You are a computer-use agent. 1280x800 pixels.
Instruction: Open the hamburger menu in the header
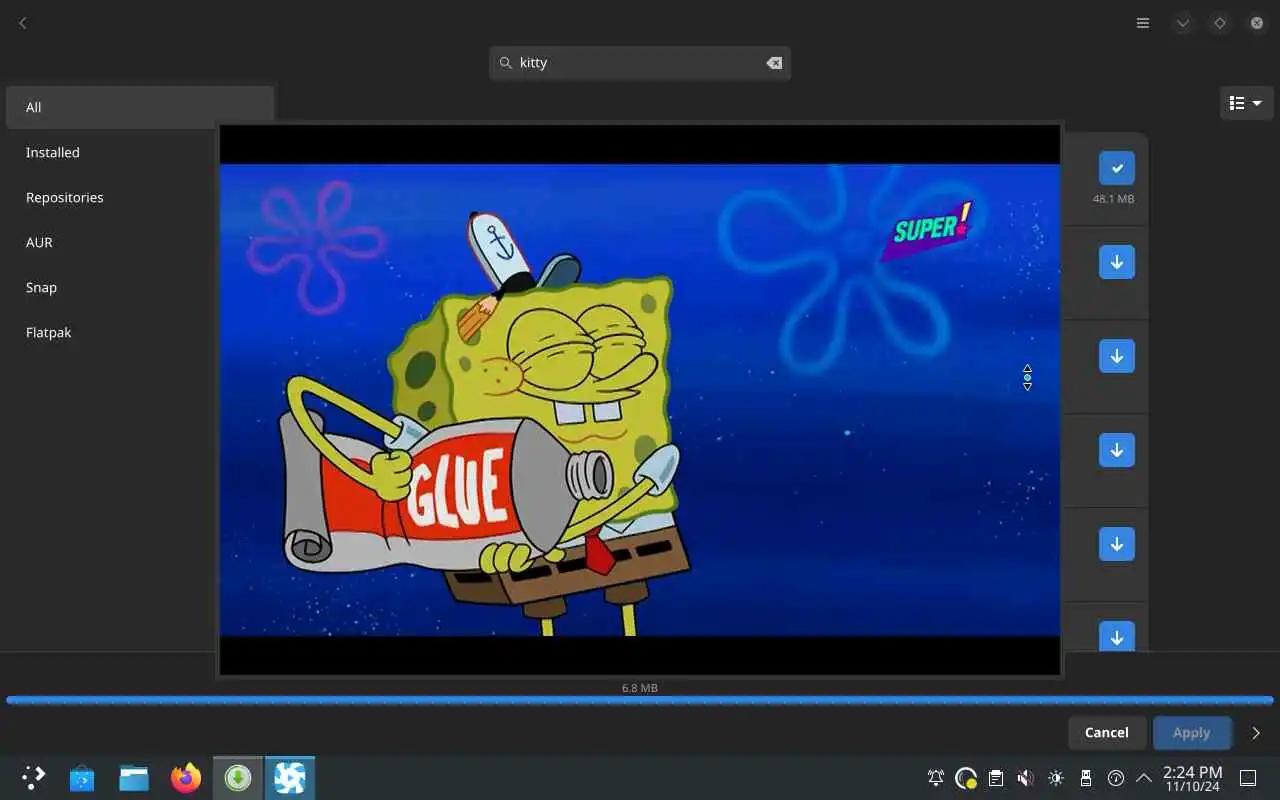click(1143, 23)
